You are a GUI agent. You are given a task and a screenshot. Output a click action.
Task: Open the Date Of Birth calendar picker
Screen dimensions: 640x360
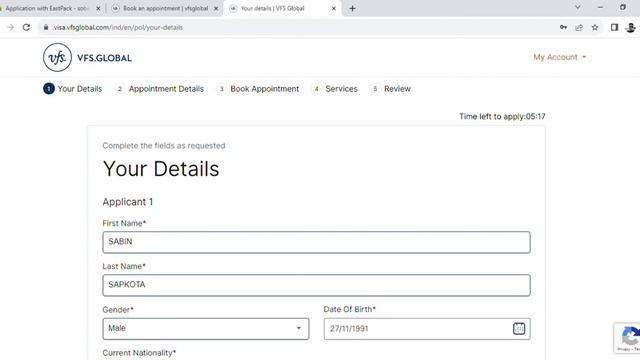[x=519, y=328]
